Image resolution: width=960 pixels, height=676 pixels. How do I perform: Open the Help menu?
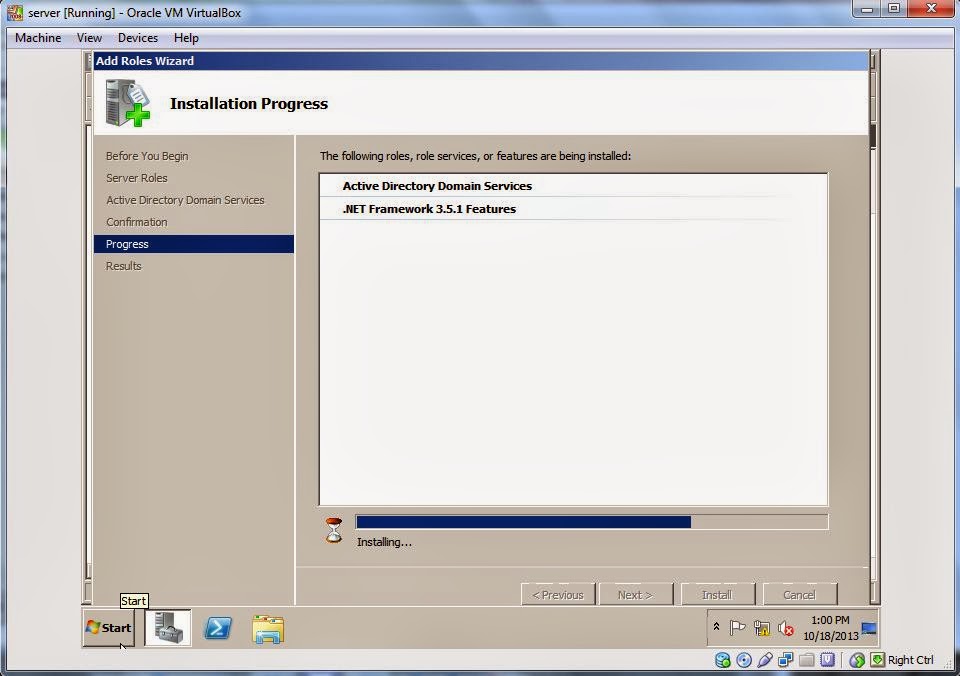point(186,38)
